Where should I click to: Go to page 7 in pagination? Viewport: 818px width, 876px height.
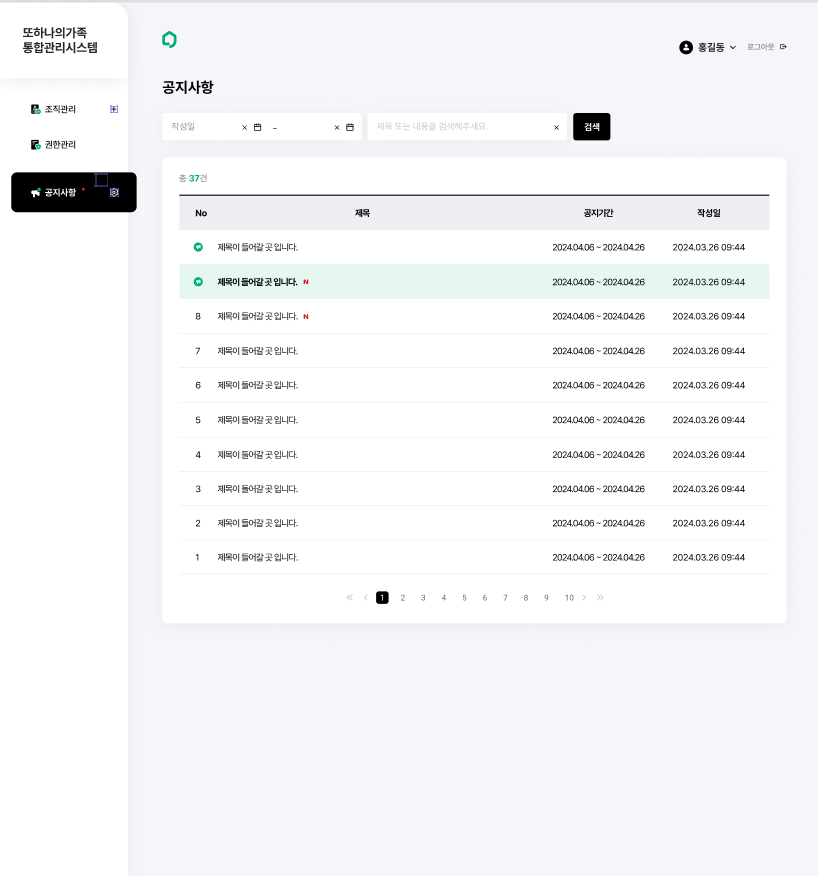505,598
